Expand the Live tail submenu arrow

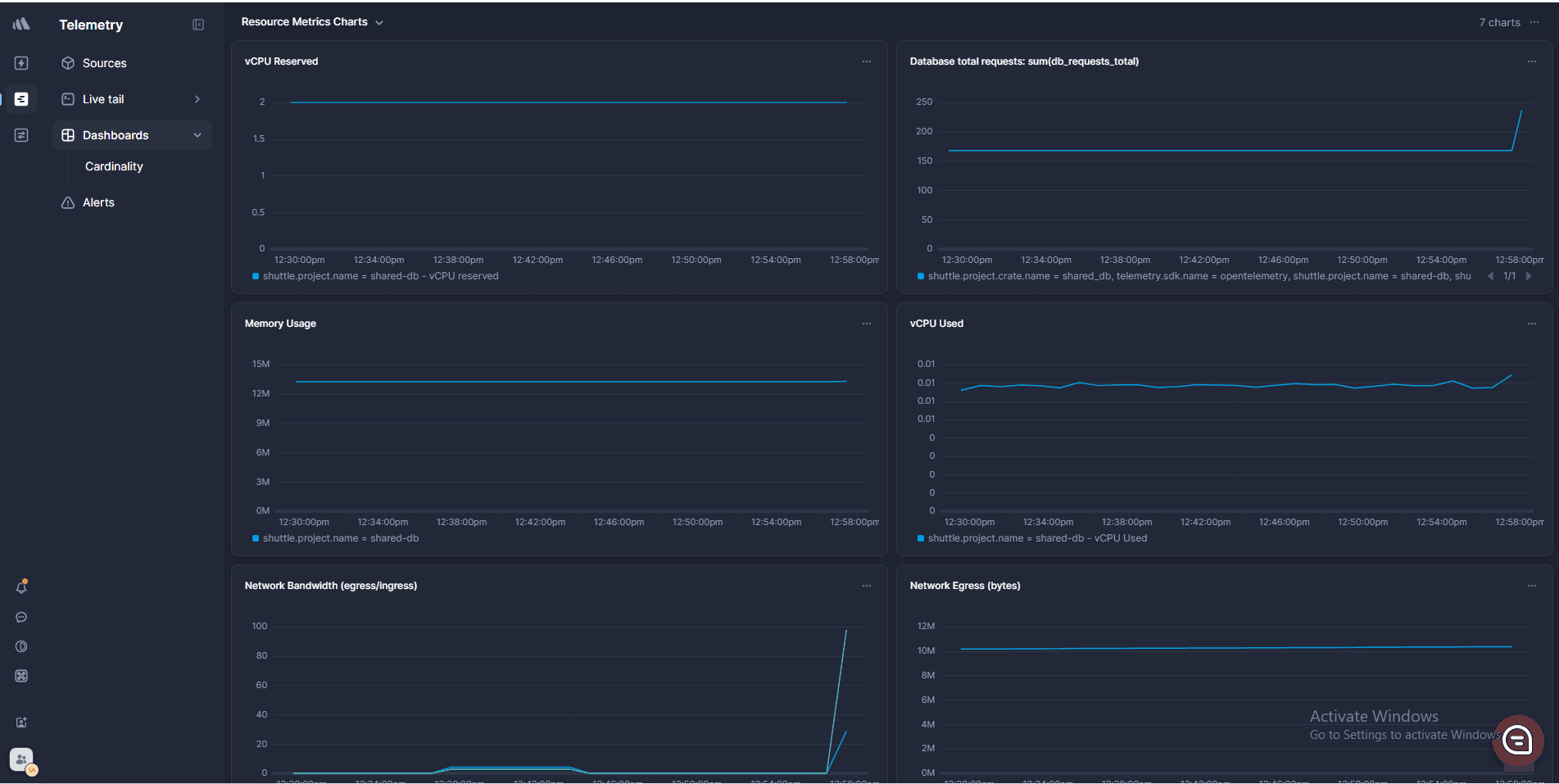tap(197, 99)
